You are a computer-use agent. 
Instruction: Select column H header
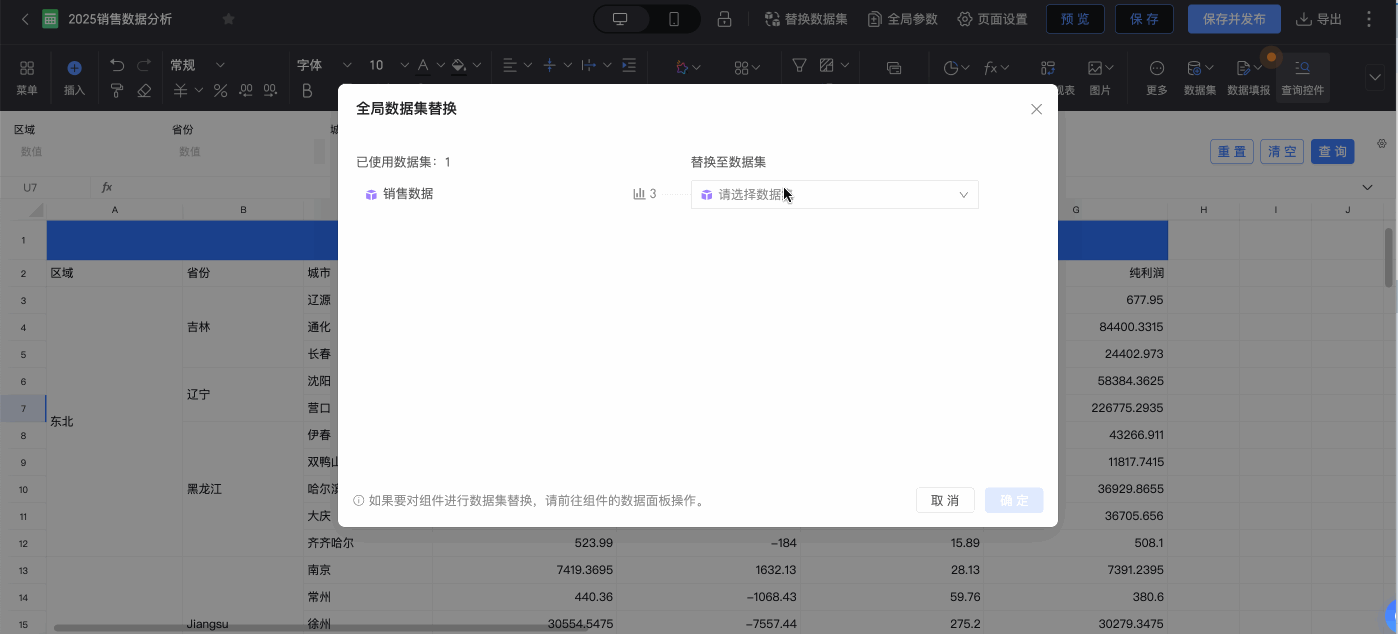[x=1204, y=209]
